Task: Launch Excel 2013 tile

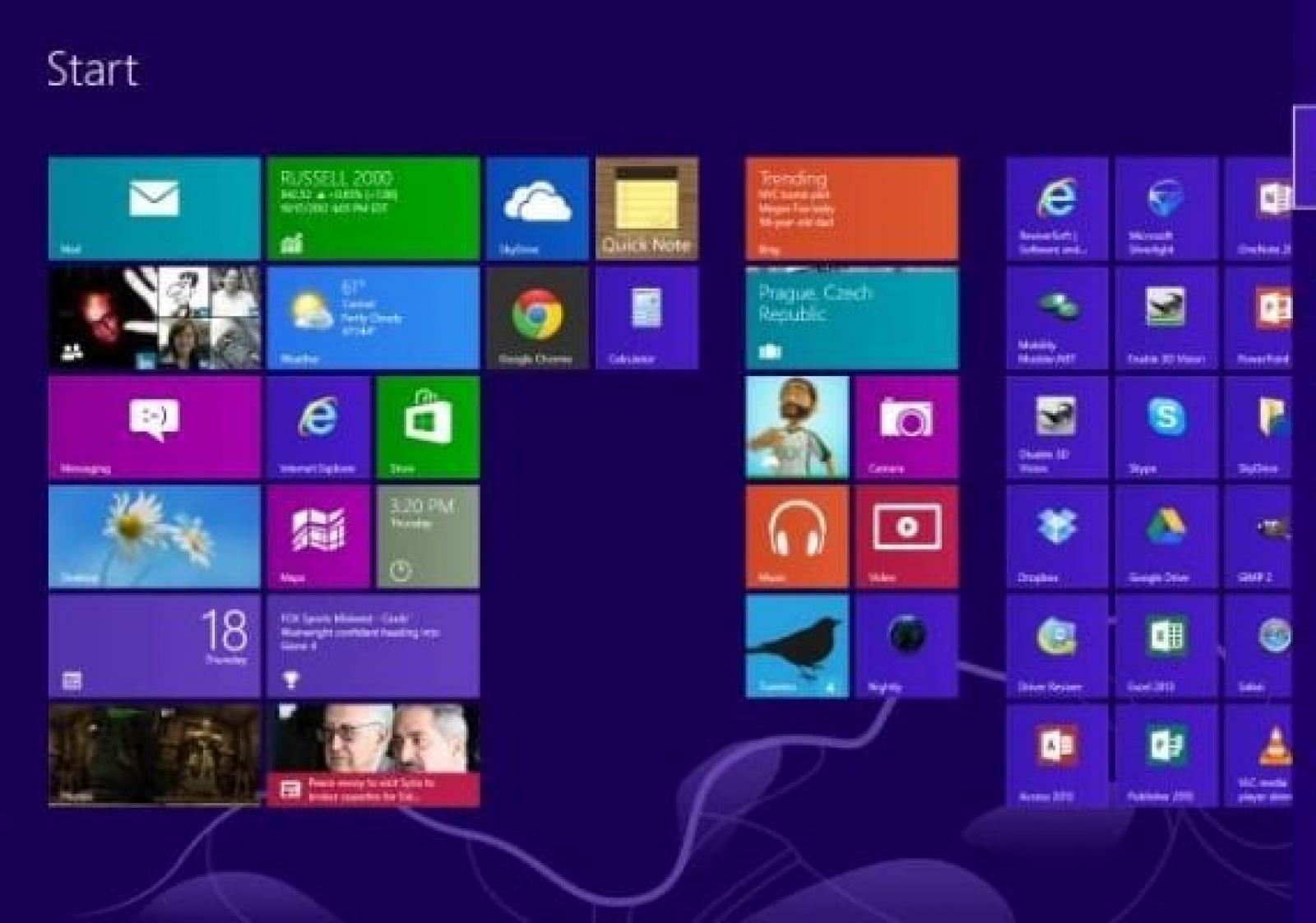Action: pyautogui.click(x=1165, y=646)
